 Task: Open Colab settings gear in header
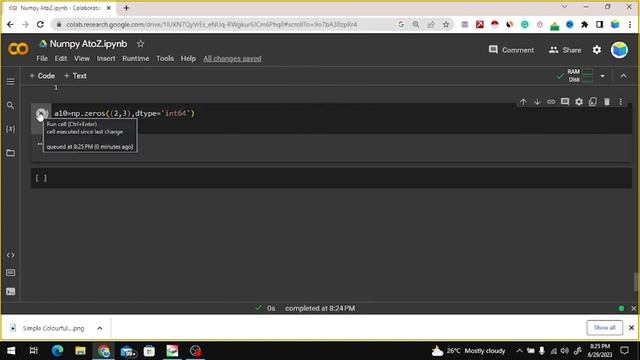[597, 50]
